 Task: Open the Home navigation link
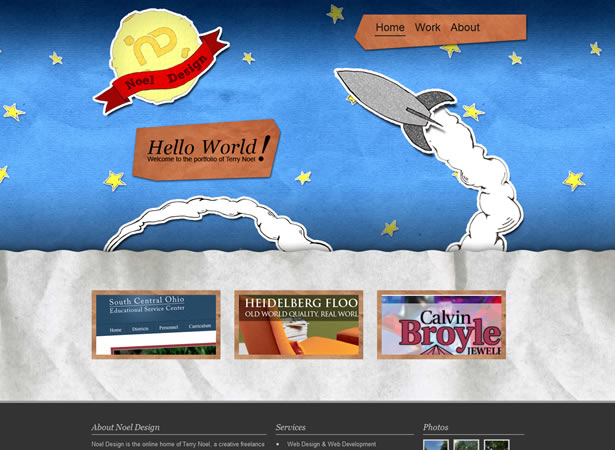[390, 28]
